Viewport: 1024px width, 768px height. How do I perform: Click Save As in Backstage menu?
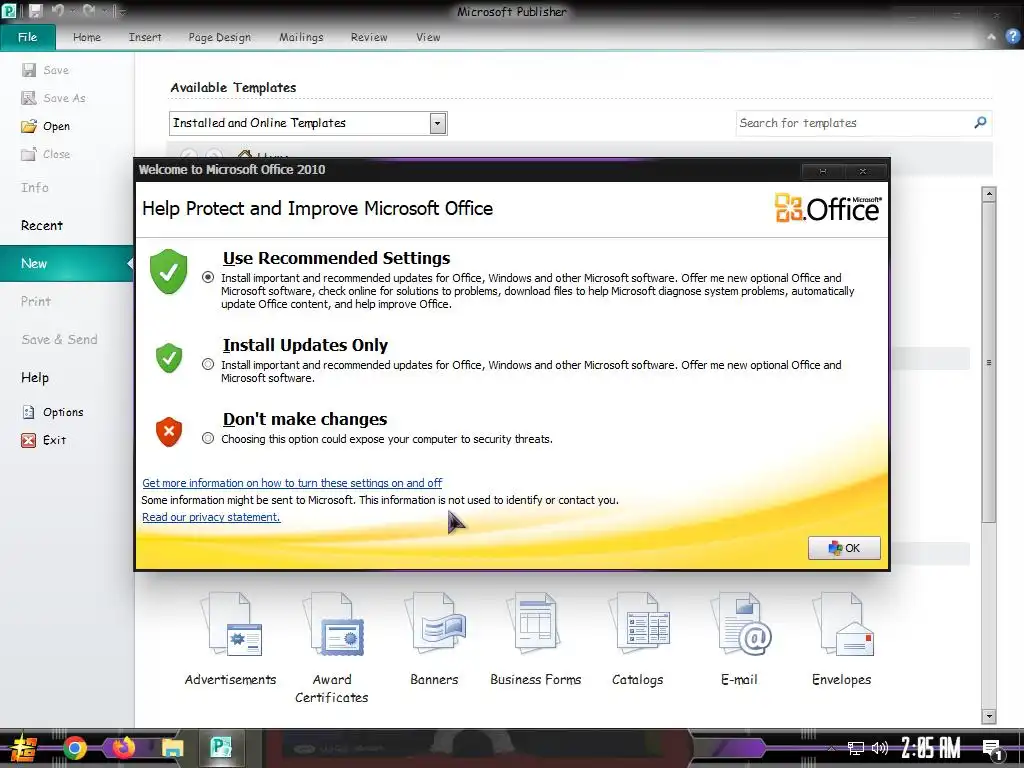click(54, 98)
